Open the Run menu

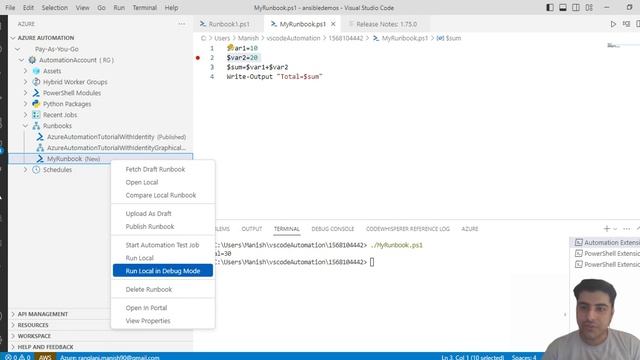pyautogui.click(x=119, y=8)
